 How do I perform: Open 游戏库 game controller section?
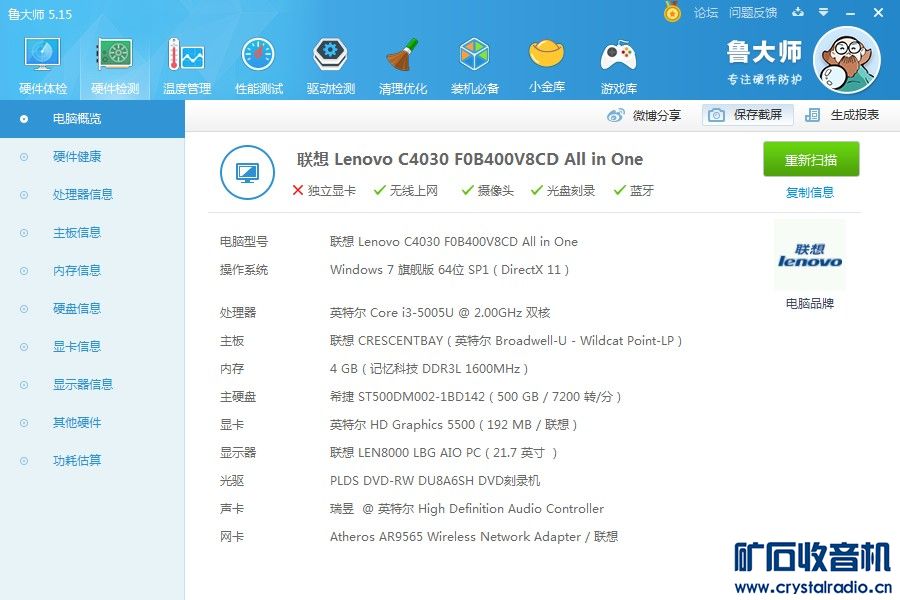[619, 65]
